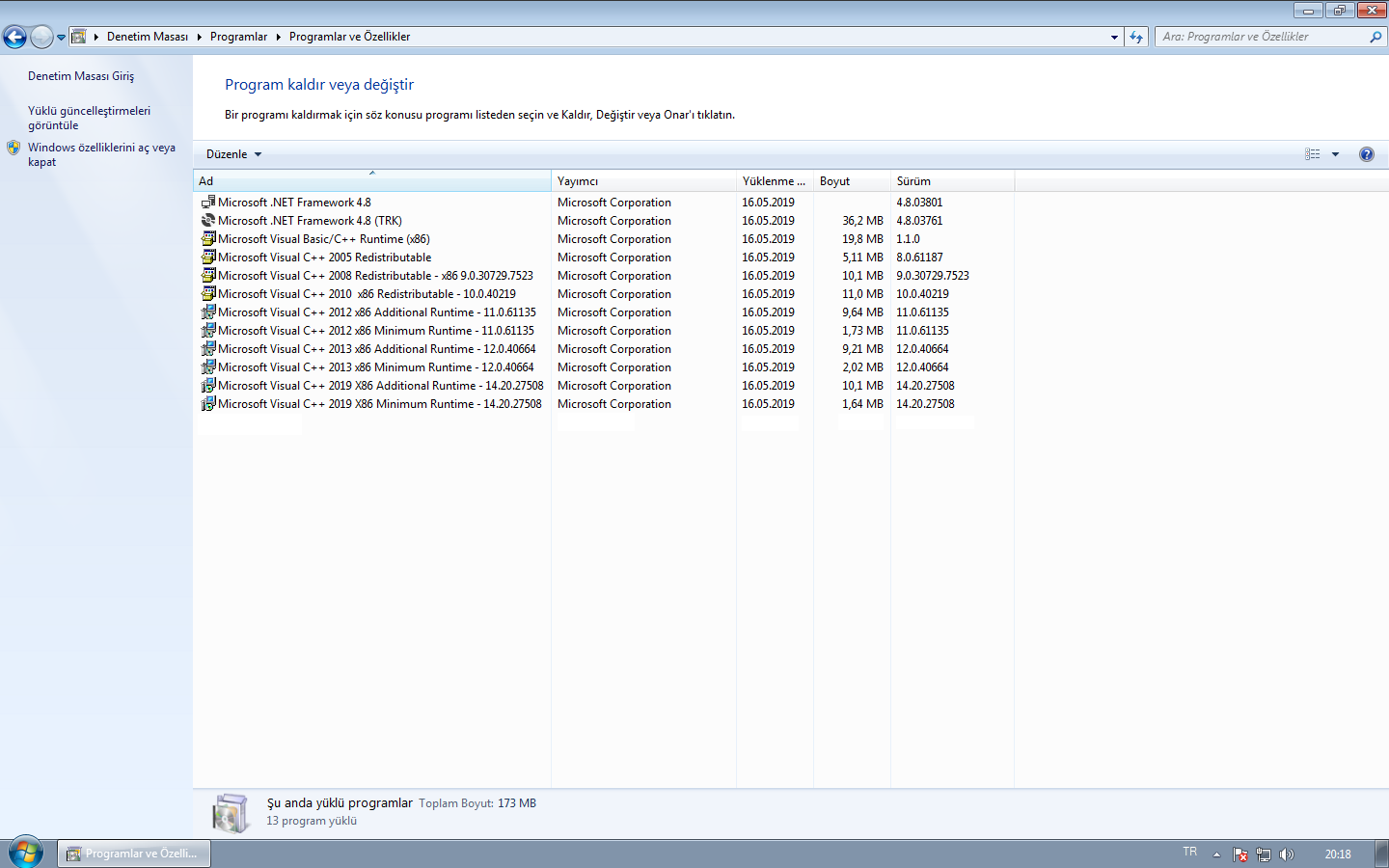Click 13 program yüklü status text

click(x=312, y=821)
